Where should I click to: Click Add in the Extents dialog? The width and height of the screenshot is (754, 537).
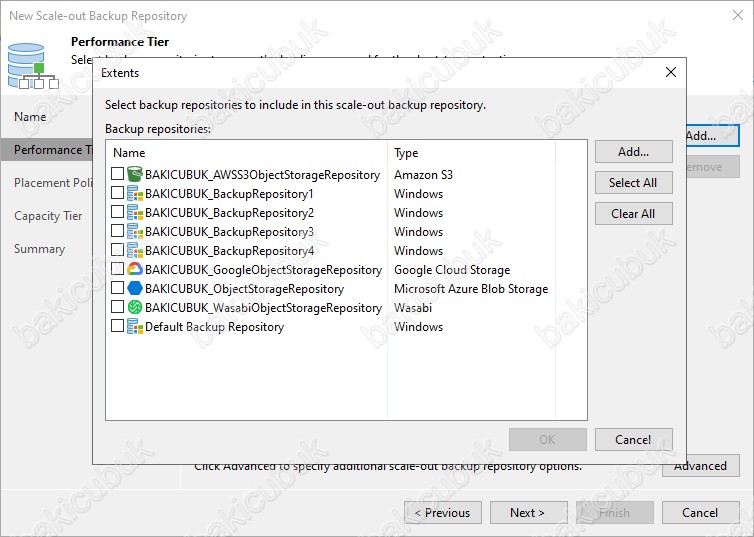pos(633,152)
